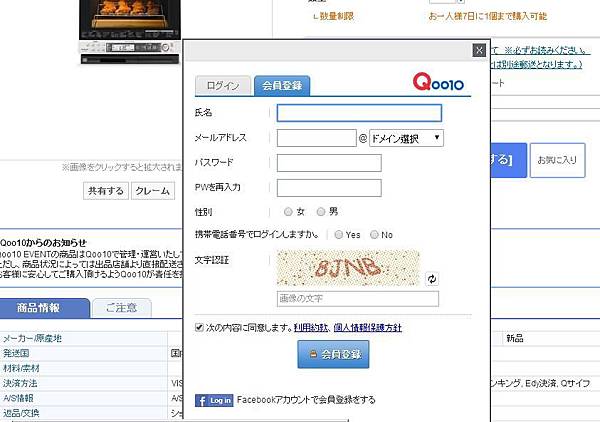Switch to the ご注意 tab
This screenshot has width=600, height=422.
tap(122, 308)
